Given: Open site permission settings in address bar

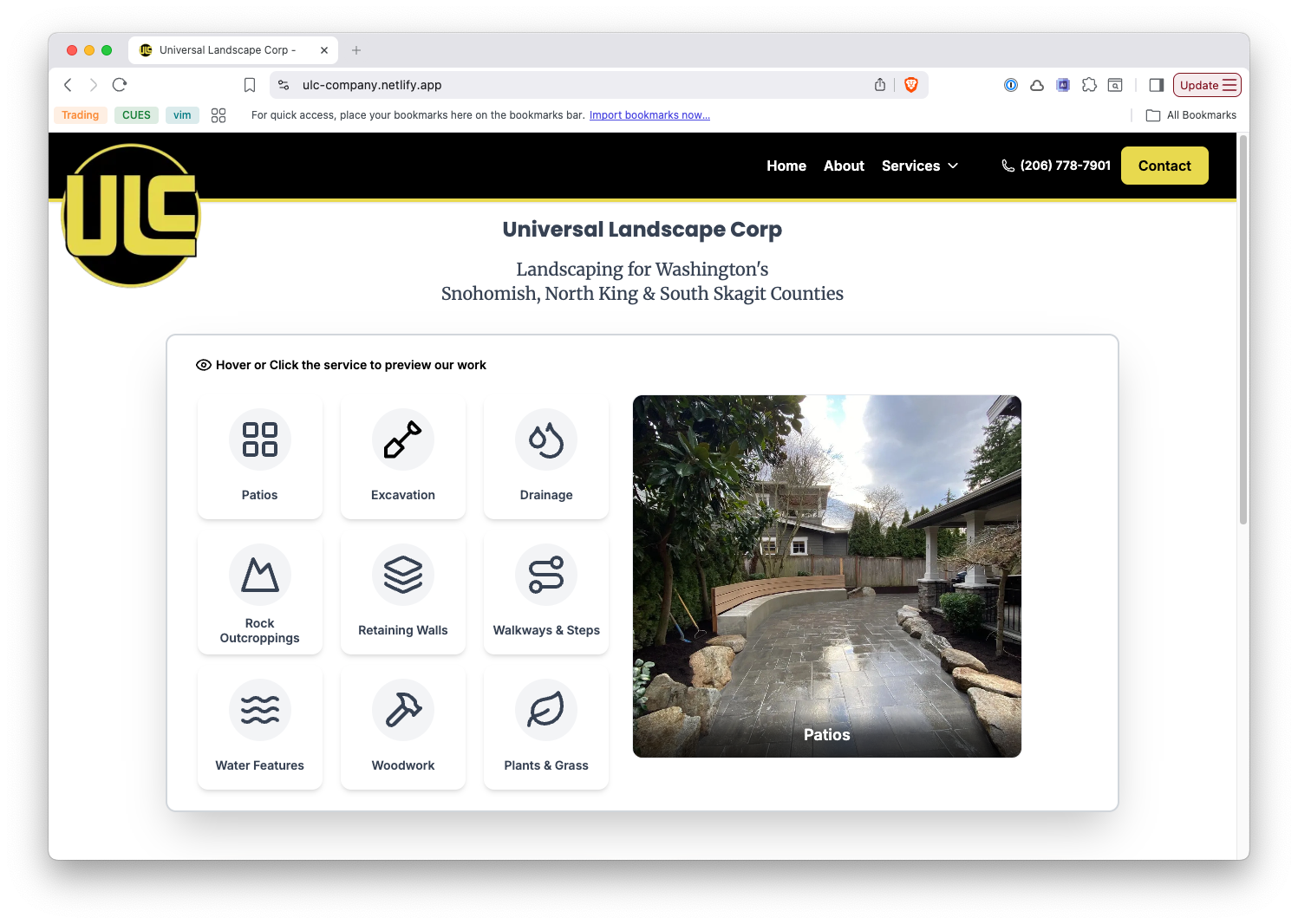Looking at the screenshot, I should 284,84.
